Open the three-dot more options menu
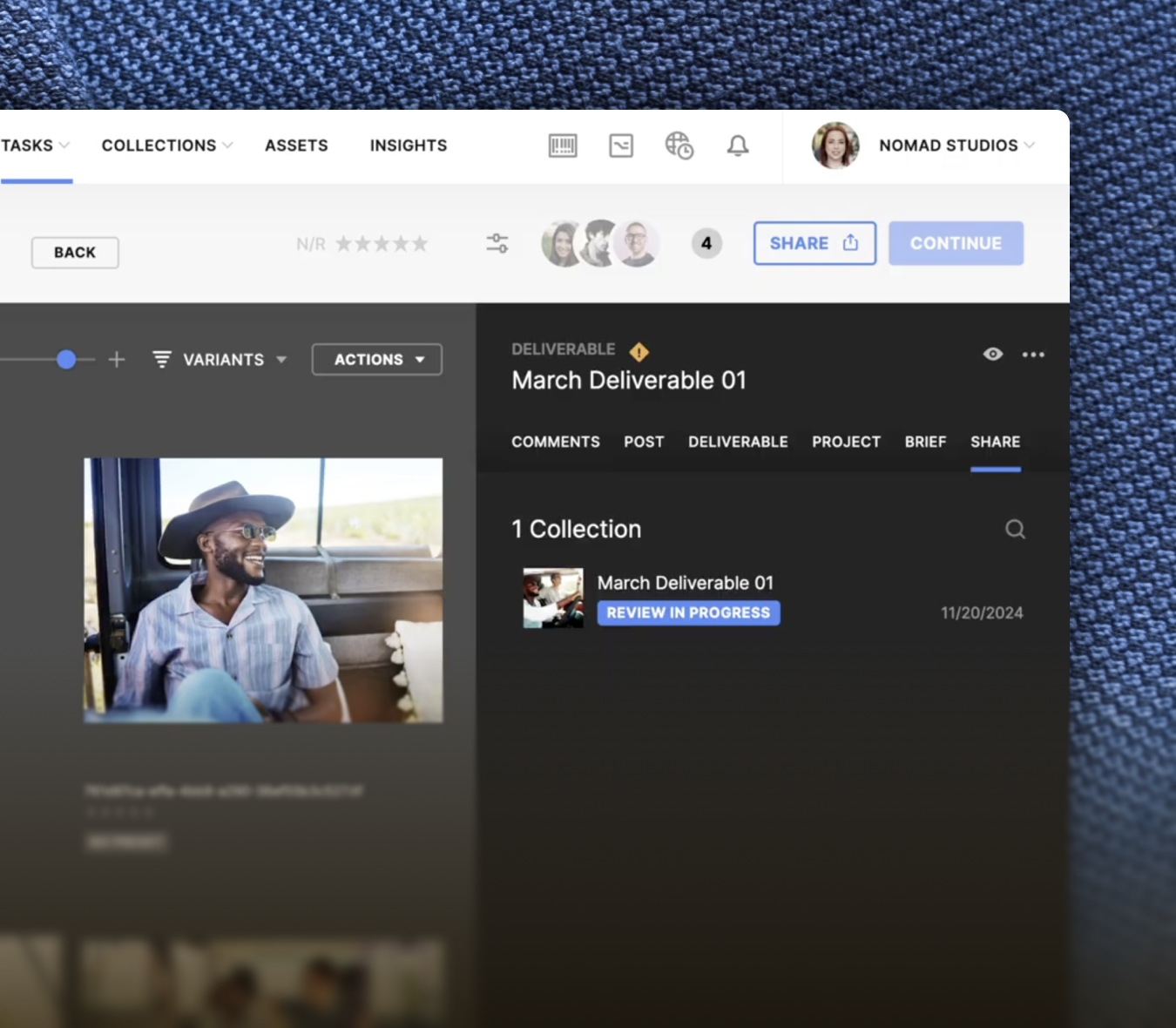The image size is (1176, 1028). coord(1033,355)
